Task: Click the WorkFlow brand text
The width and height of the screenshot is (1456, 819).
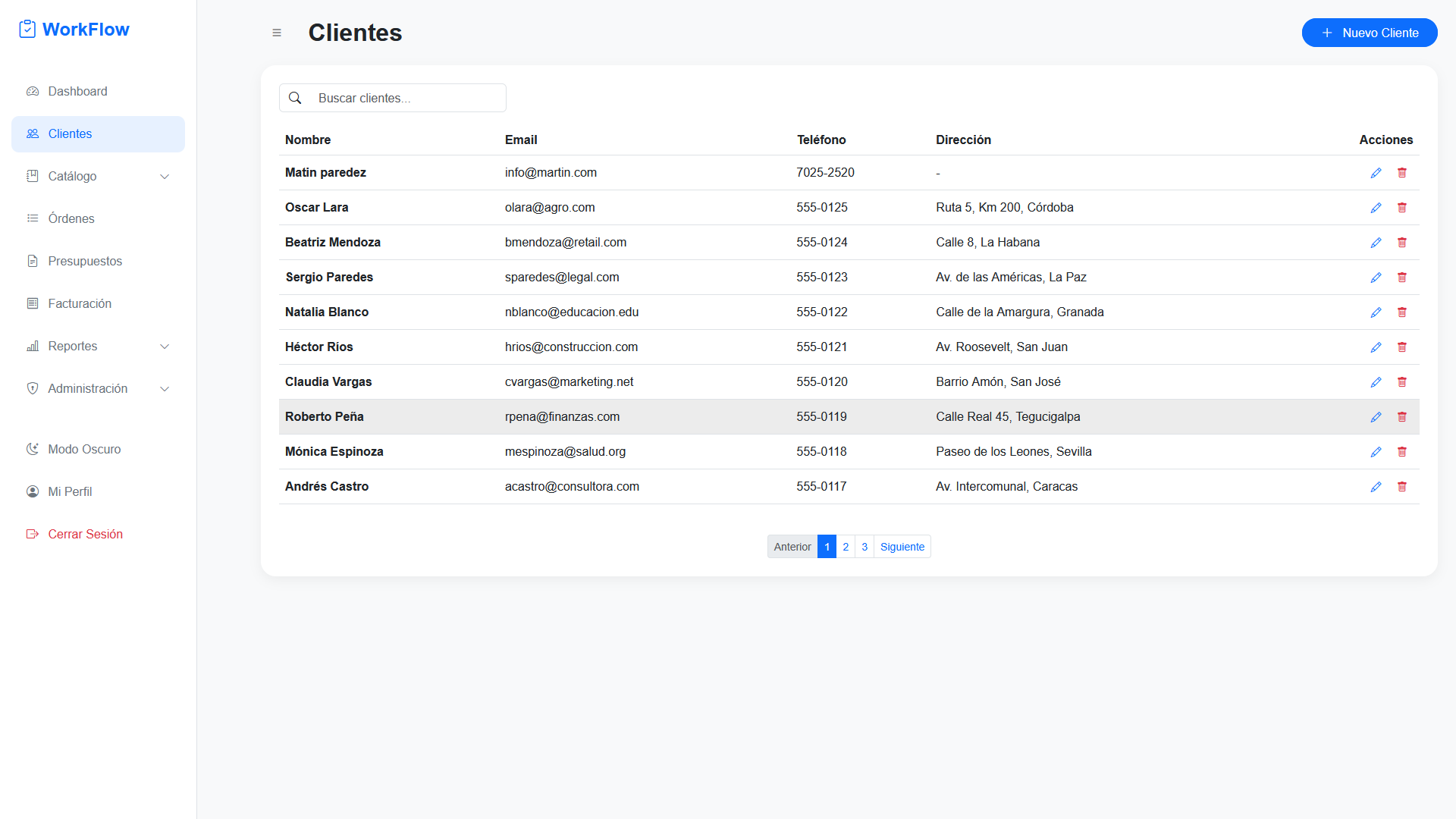Action: point(86,30)
